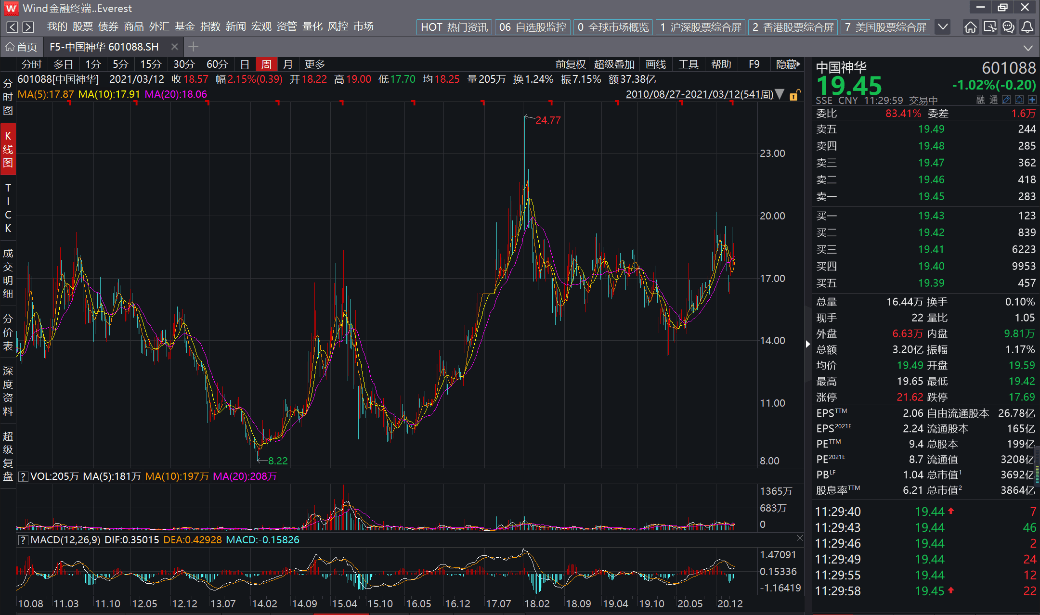Open the 超级复盘 sidebar tab
Viewport: 1040px width, 615px height.
(8, 456)
